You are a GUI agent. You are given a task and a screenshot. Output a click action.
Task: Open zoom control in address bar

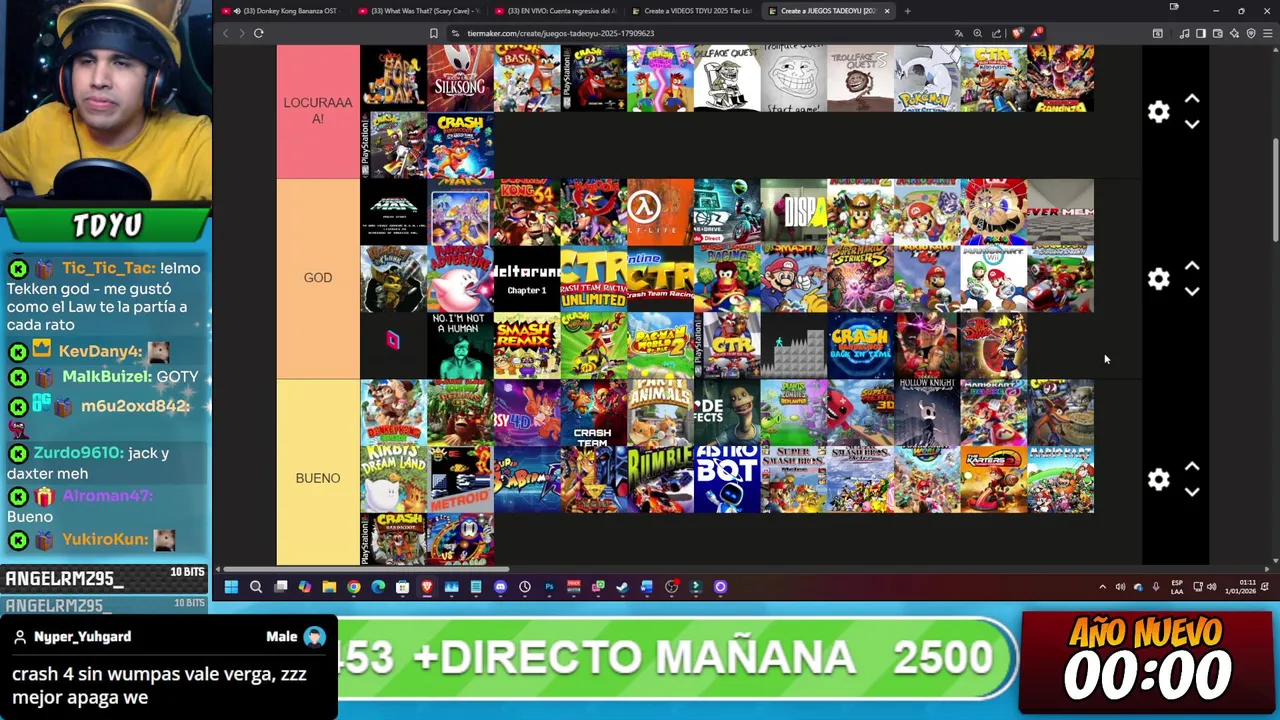pyautogui.click(x=977, y=33)
